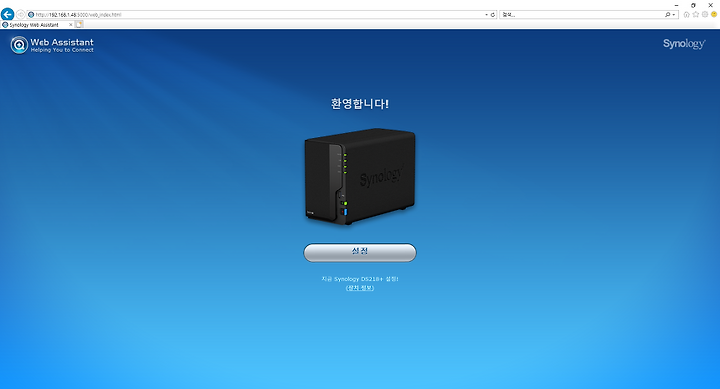Click the magnifier search icon
This screenshot has width=720, height=389.
(668, 15)
